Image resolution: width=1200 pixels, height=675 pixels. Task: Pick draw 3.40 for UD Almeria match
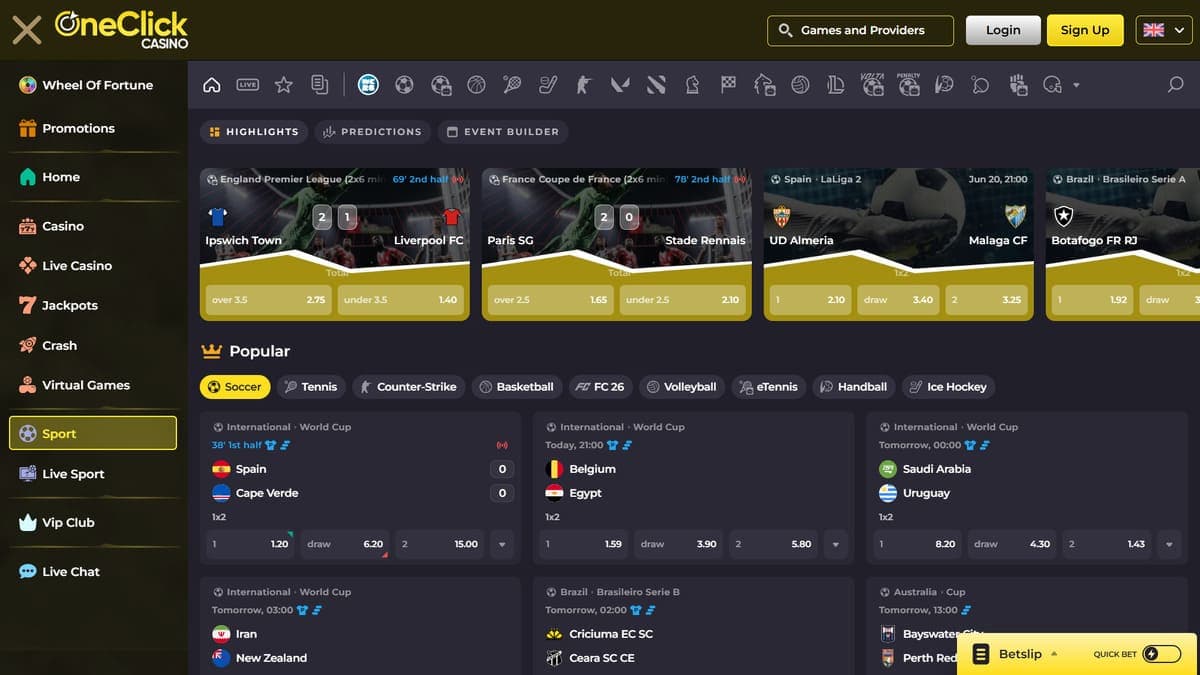pyautogui.click(x=899, y=300)
